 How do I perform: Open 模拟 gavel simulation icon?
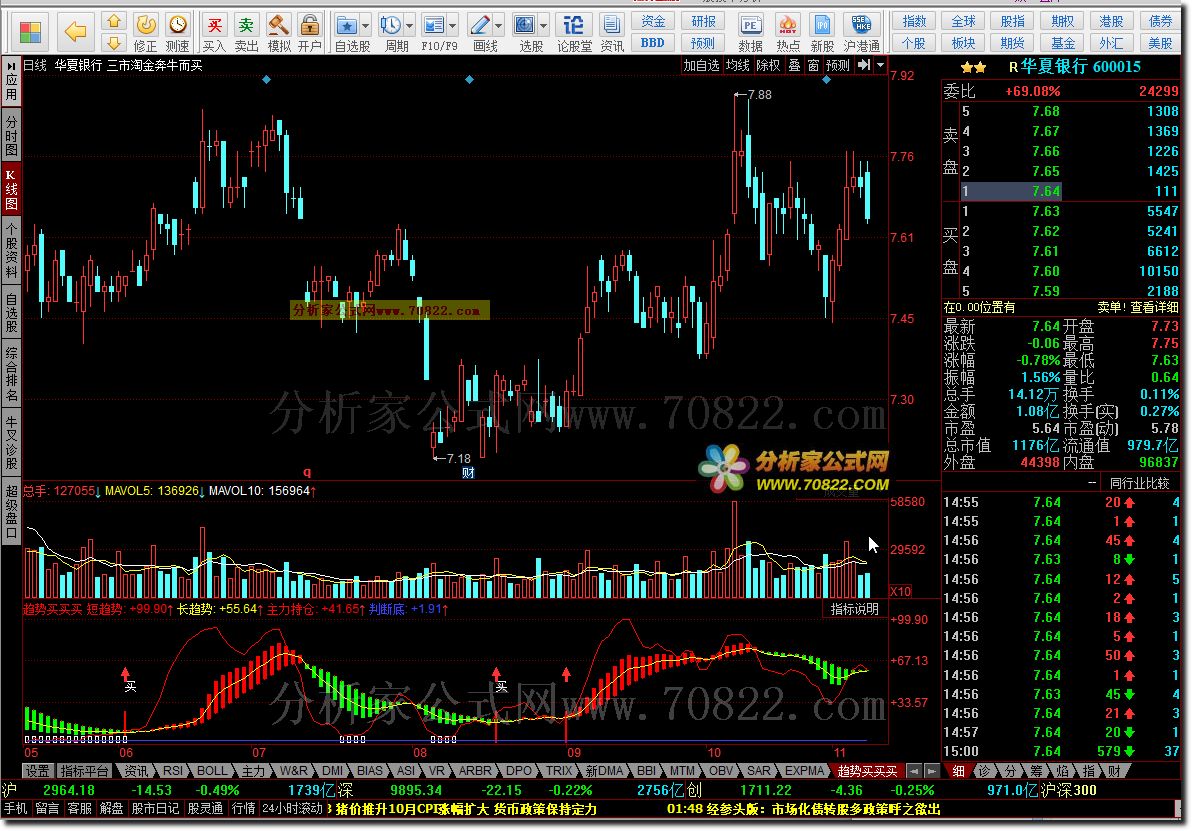coord(278,33)
